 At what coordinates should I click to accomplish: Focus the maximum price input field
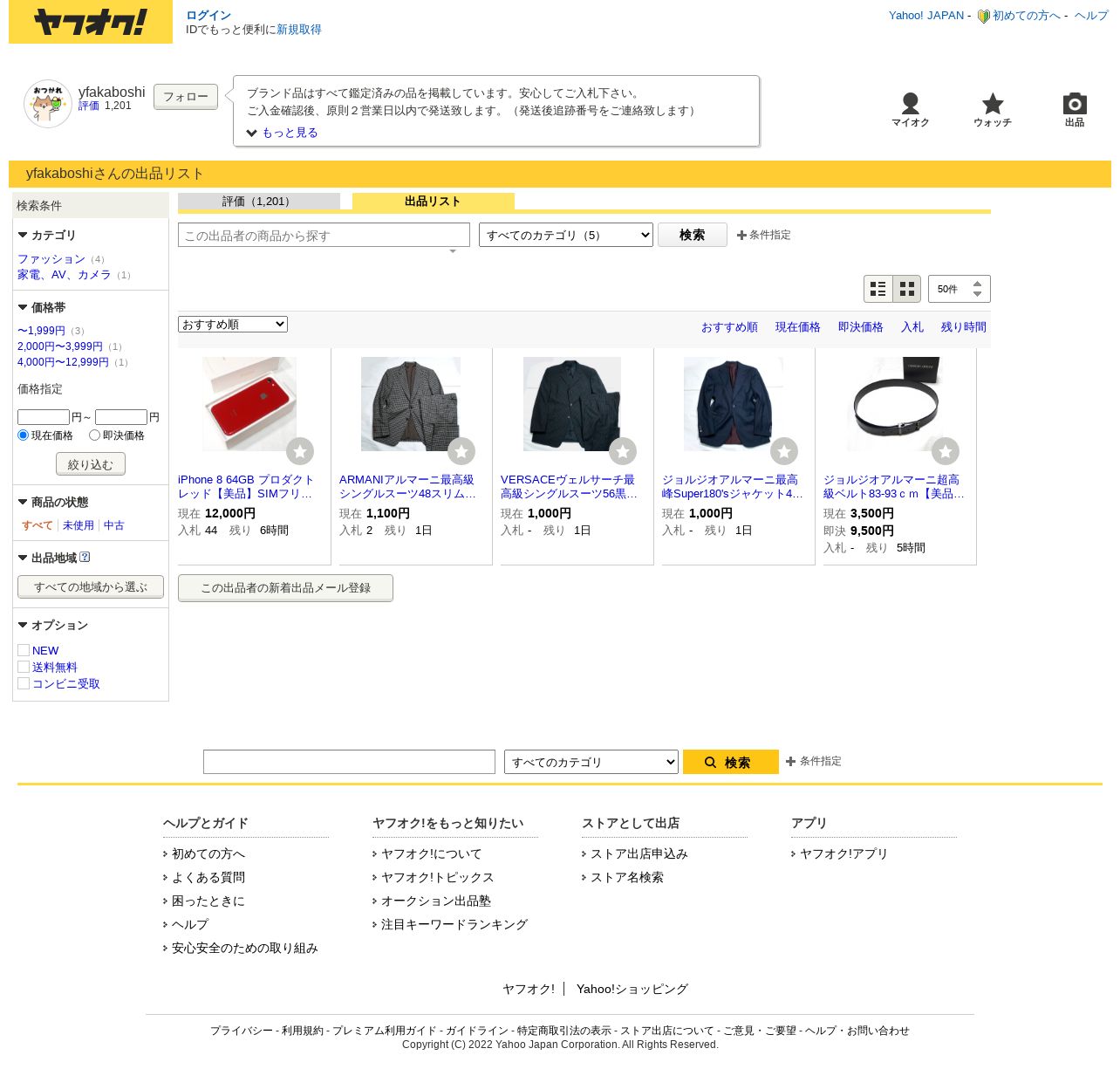coord(121,417)
